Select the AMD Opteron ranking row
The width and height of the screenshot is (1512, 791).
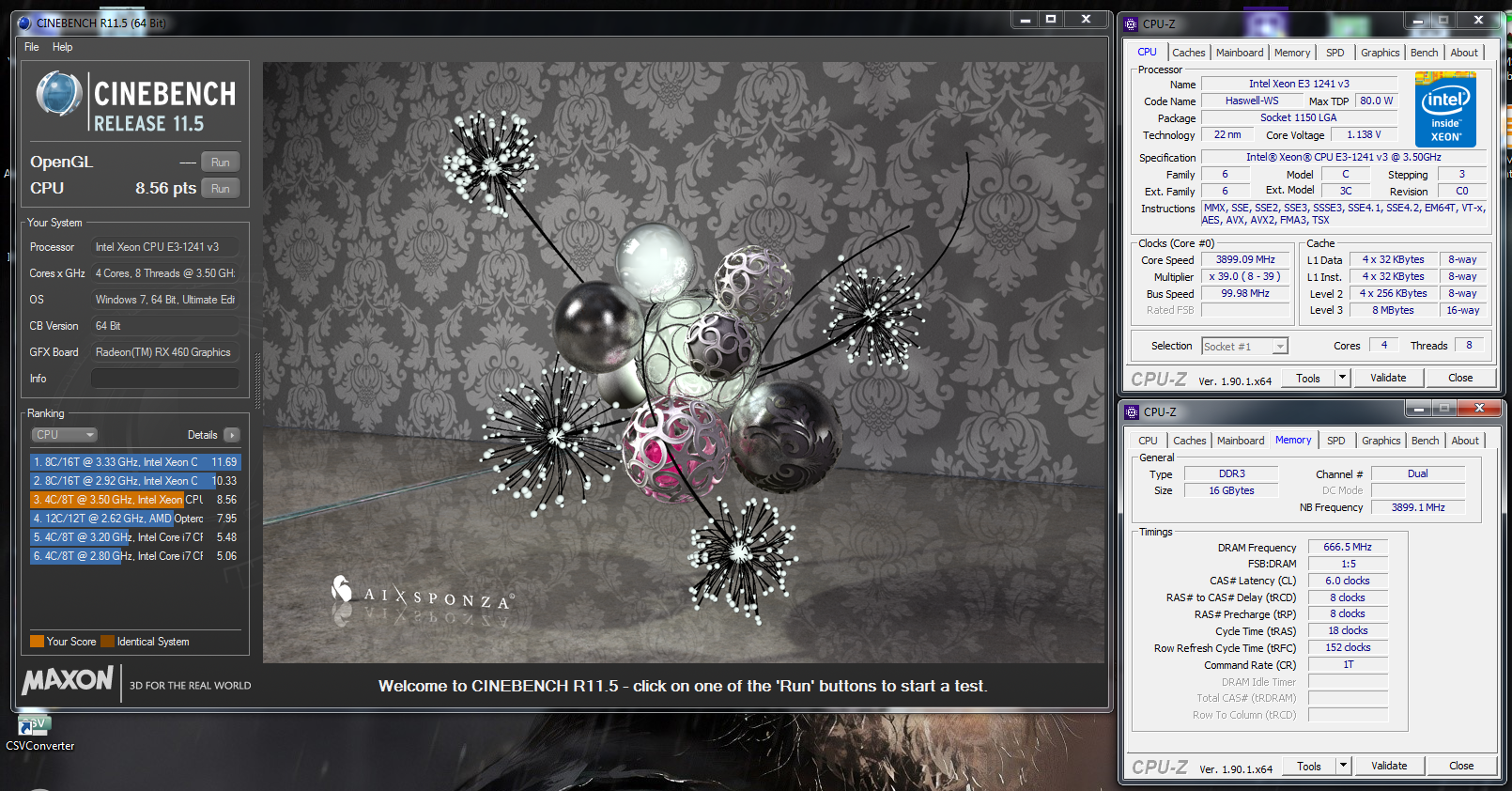[x=135, y=519]
